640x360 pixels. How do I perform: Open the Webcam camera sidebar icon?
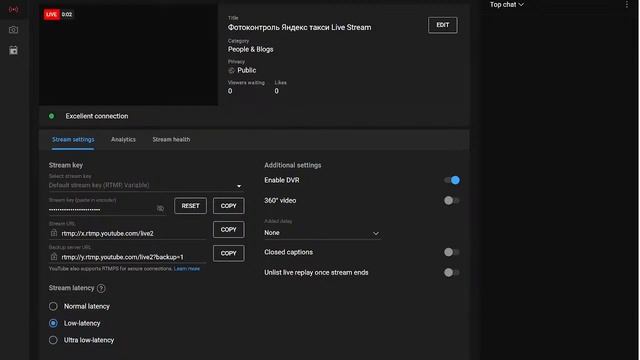coord(13,30)
